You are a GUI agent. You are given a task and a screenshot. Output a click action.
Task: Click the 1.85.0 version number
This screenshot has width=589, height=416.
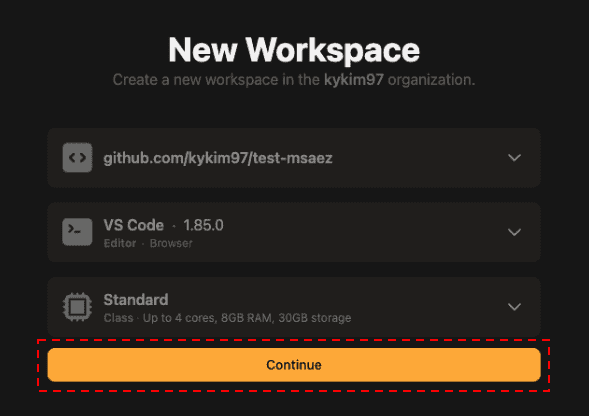pyautogui.click(x=203, y=225)
